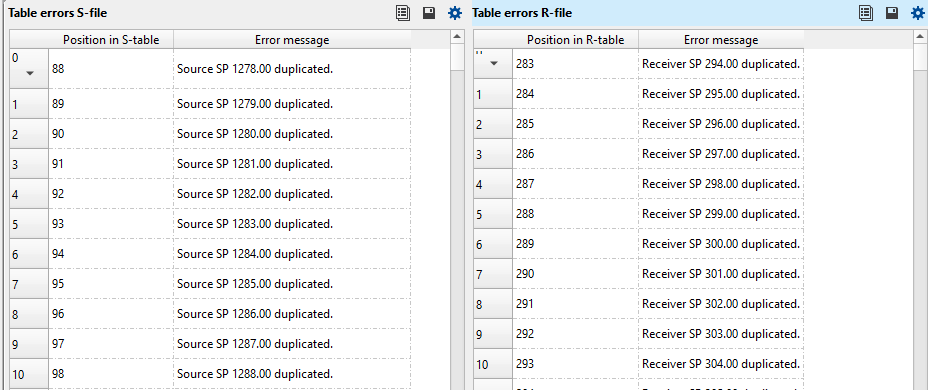Select S-table row header 6
928x390 pixels.
pos(29,254)
